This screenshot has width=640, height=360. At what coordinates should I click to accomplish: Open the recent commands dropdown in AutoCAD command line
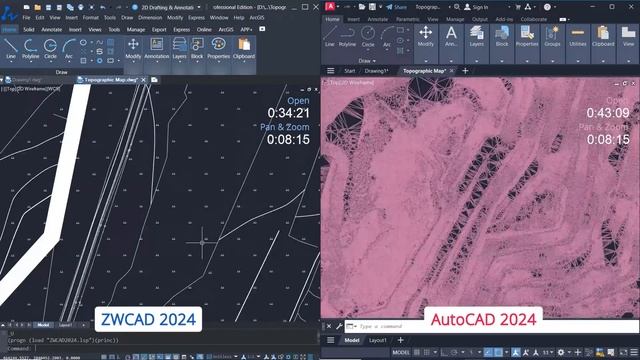[x=351, y=326]
